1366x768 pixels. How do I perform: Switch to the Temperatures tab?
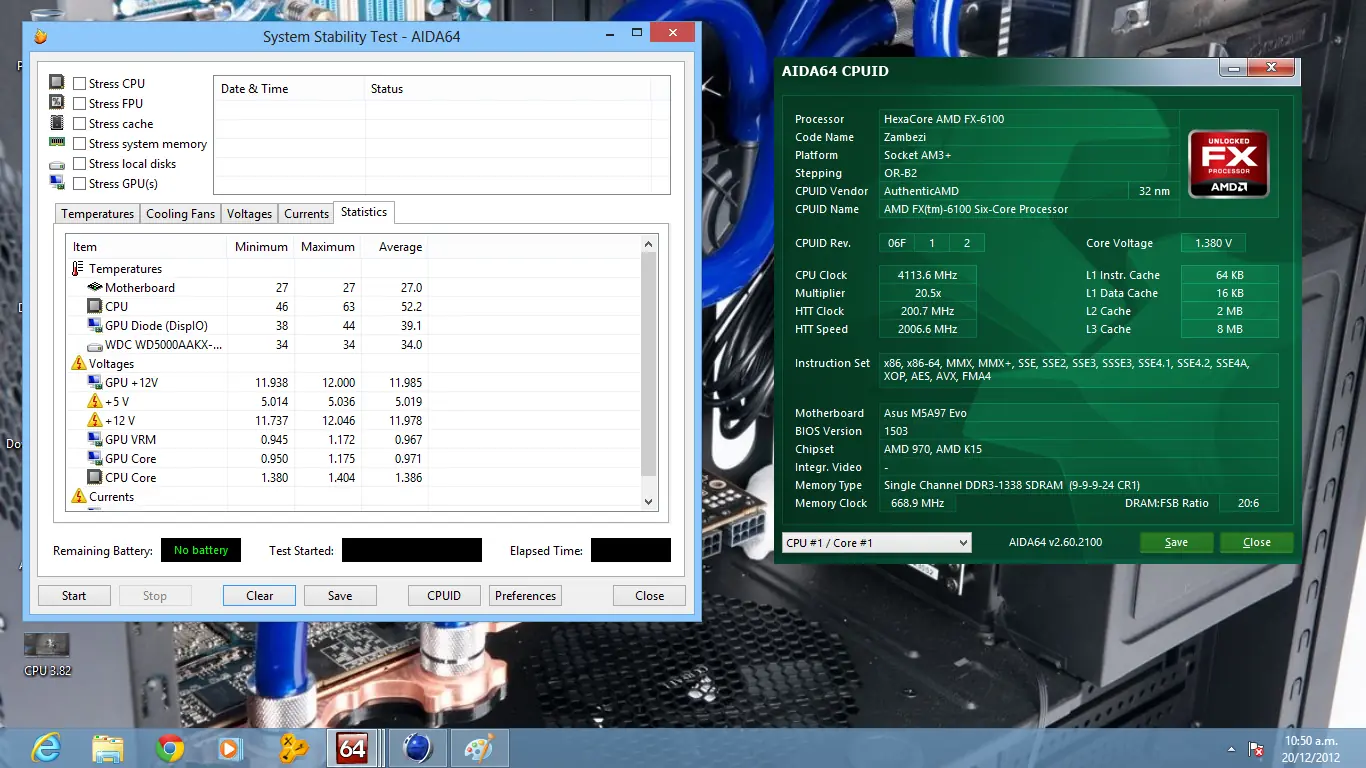[97, 214]
